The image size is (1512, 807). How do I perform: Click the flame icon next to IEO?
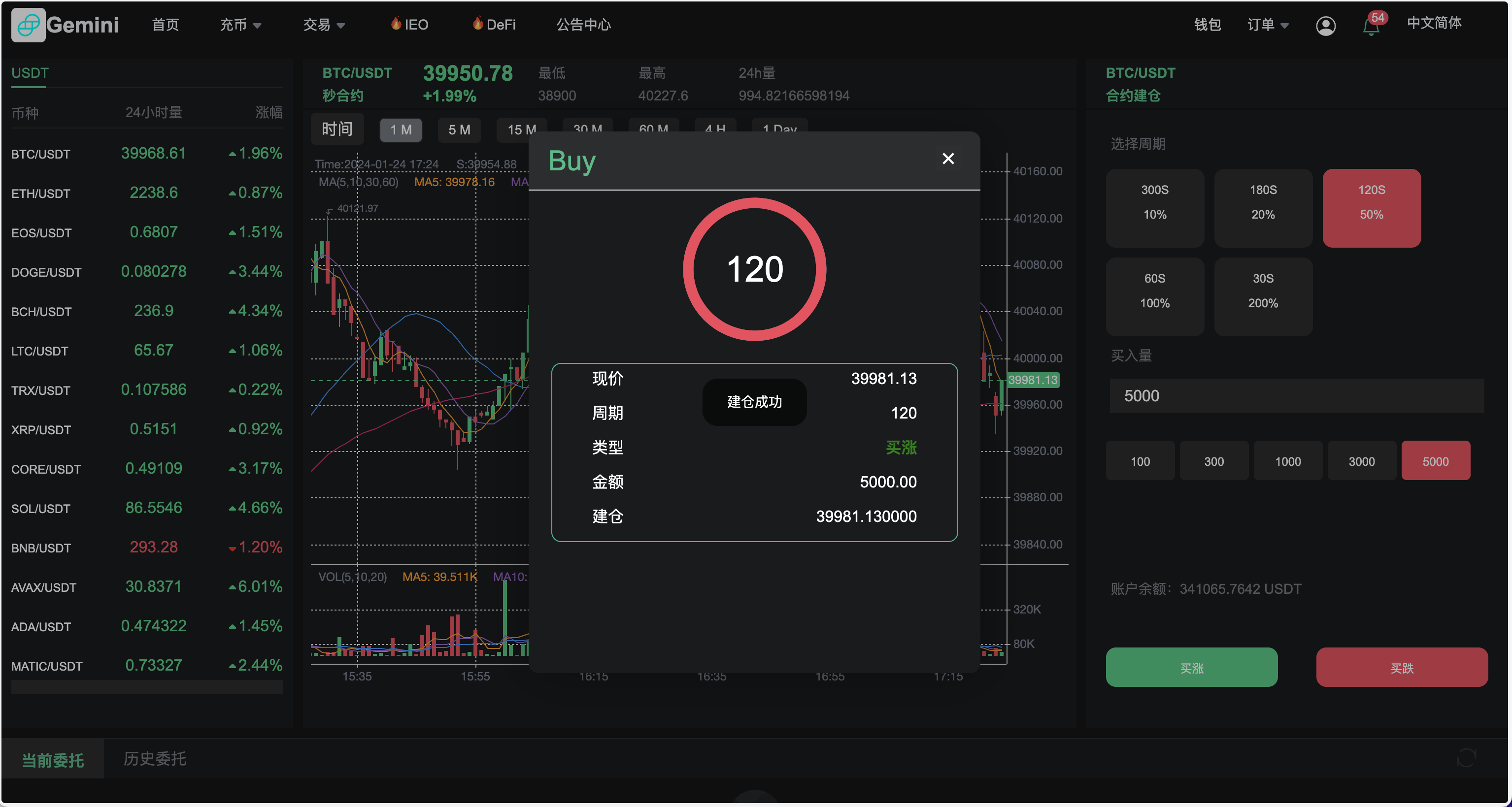397,24
